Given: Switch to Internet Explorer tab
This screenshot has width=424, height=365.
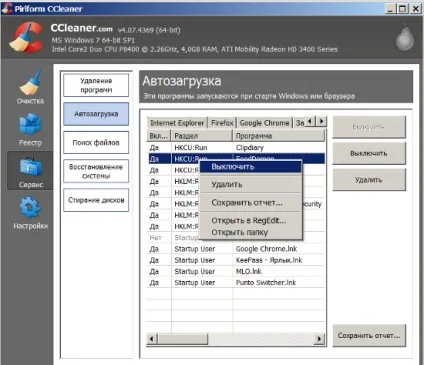Looking at the screenshot, I should (177, 123).
